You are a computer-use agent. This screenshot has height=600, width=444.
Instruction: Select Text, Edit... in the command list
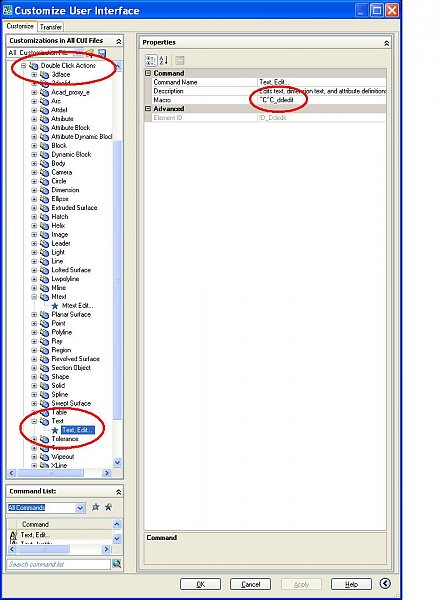click(x=35, y=535)
